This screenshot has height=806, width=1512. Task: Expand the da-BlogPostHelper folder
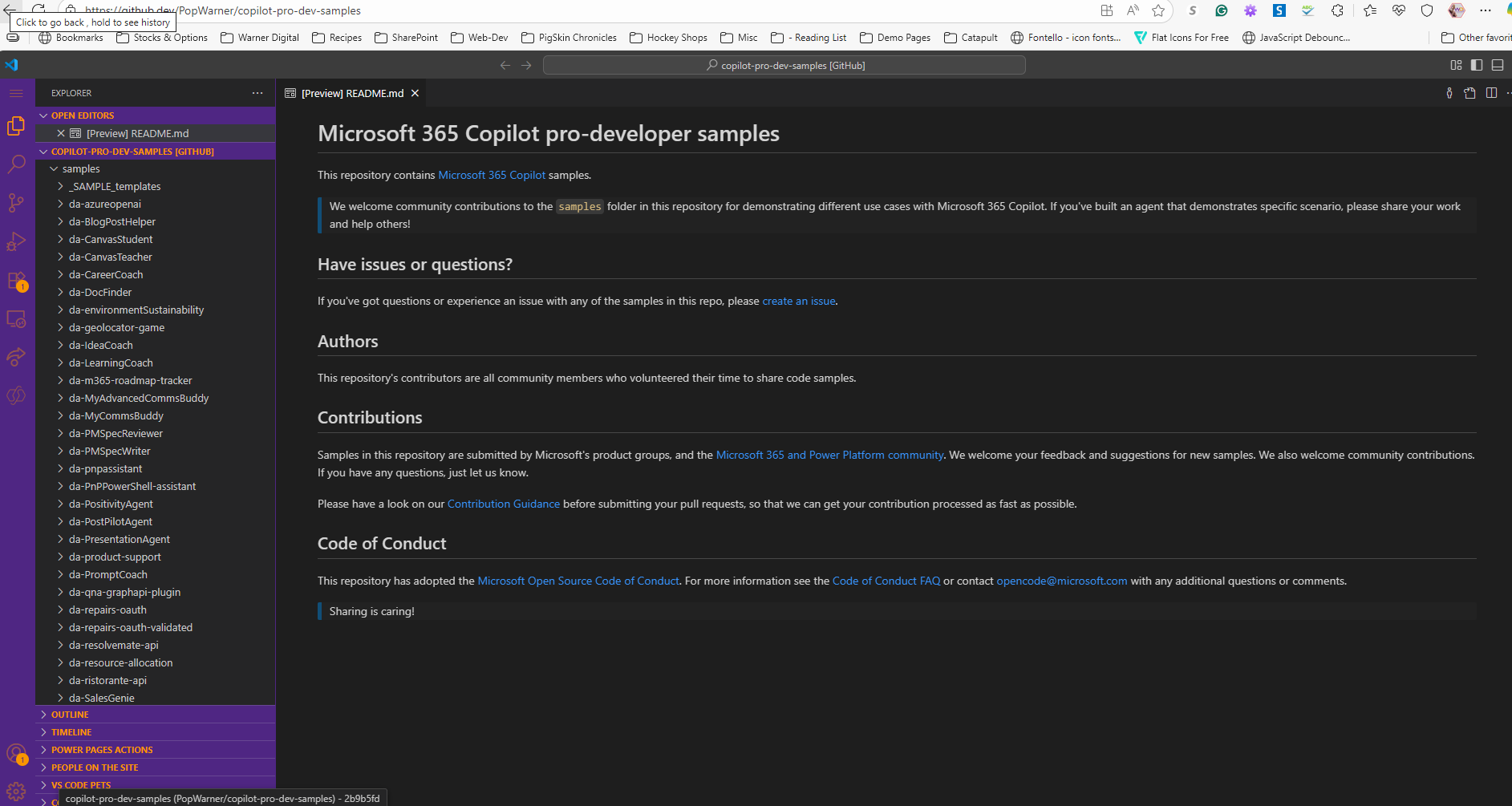pos(156,222)
